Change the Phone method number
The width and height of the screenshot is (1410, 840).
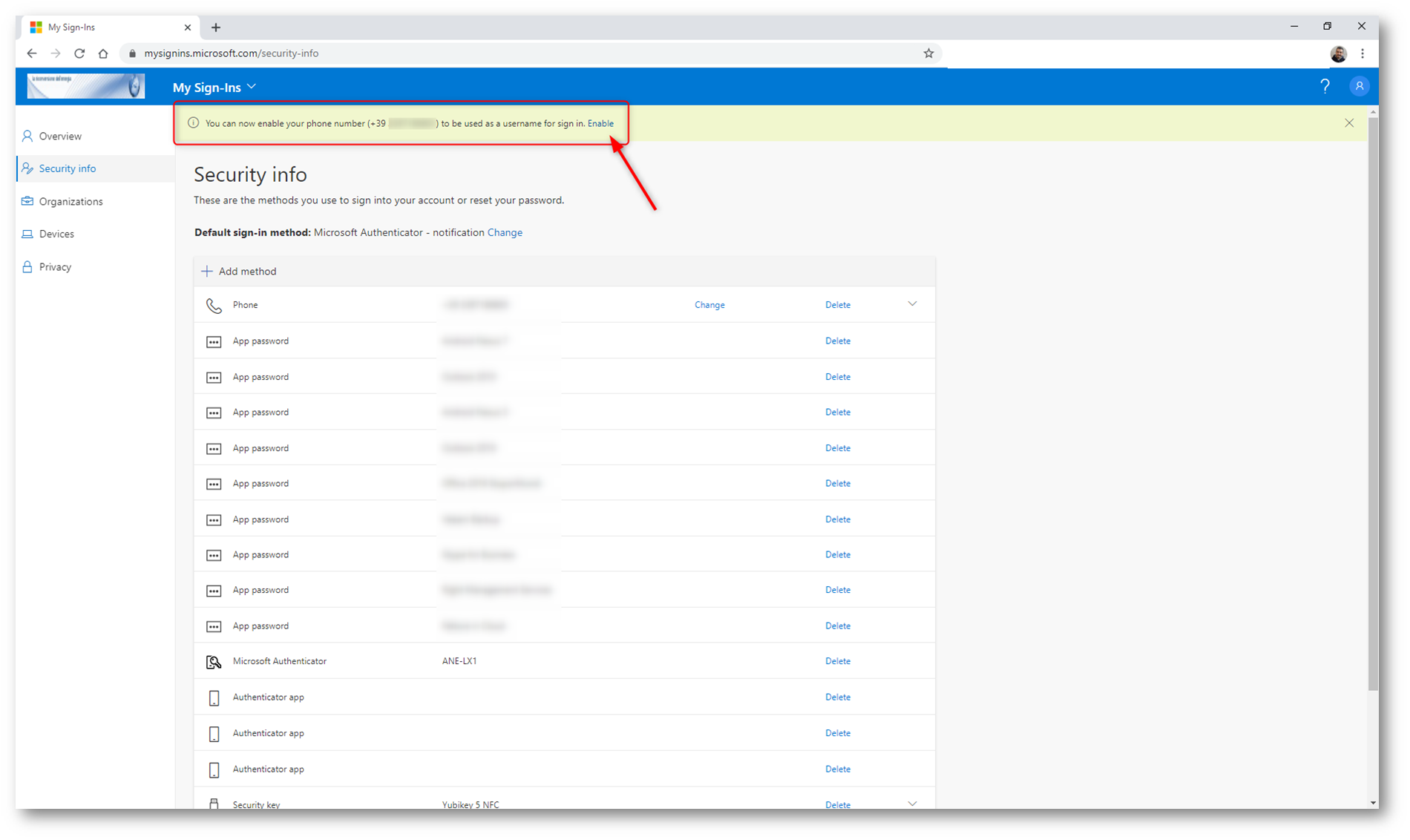point(709,305)
